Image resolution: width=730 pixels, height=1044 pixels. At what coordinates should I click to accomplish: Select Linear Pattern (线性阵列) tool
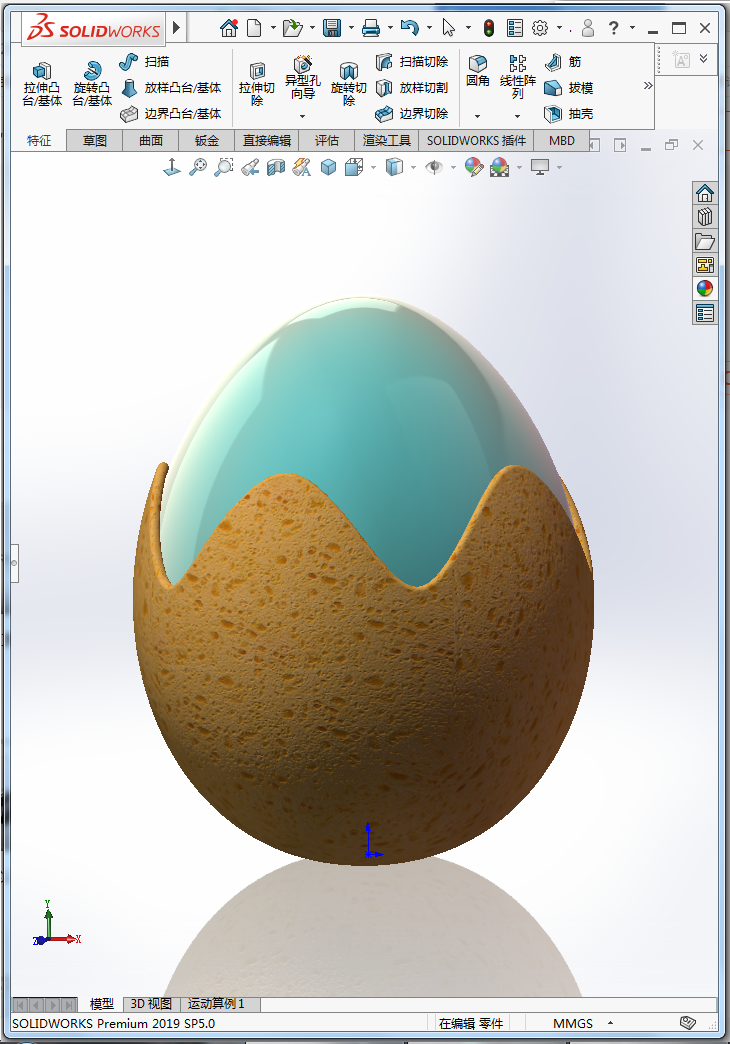tap(518, 77)
